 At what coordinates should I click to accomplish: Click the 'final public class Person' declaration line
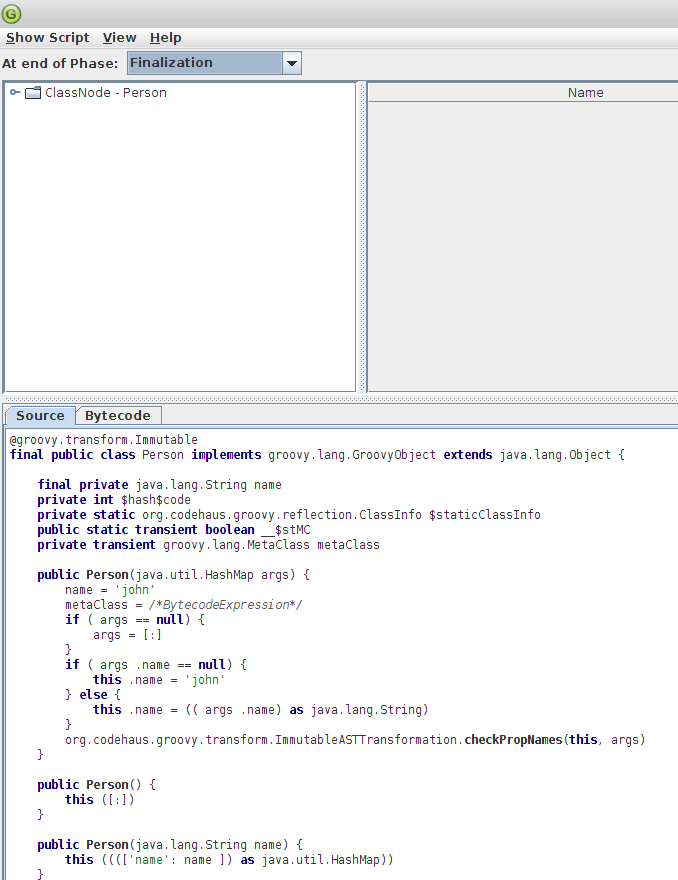click(317, 455)
